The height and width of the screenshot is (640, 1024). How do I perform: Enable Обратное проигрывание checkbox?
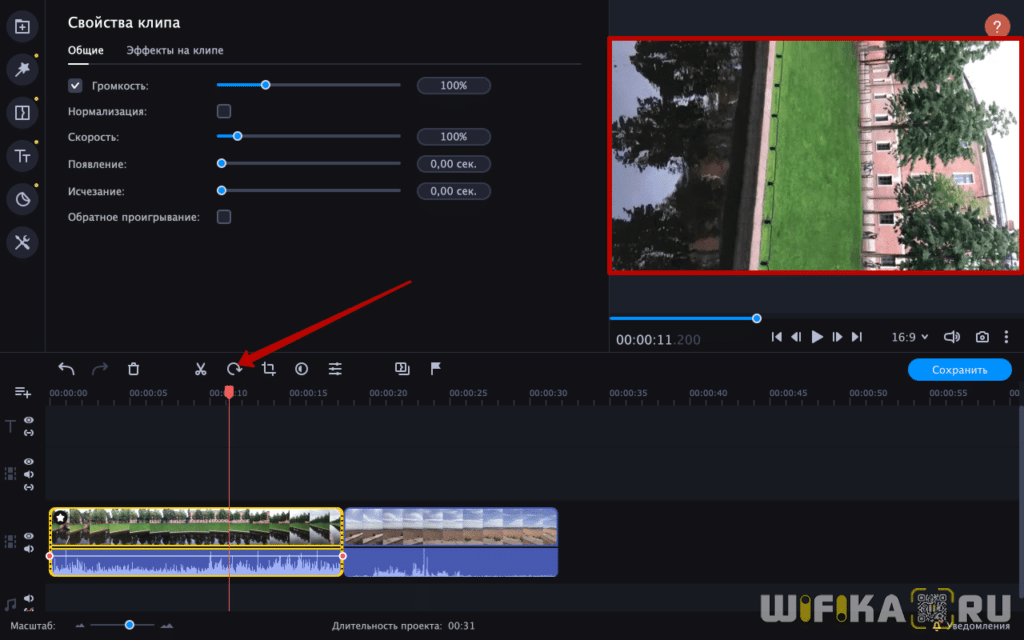(224, 217)
